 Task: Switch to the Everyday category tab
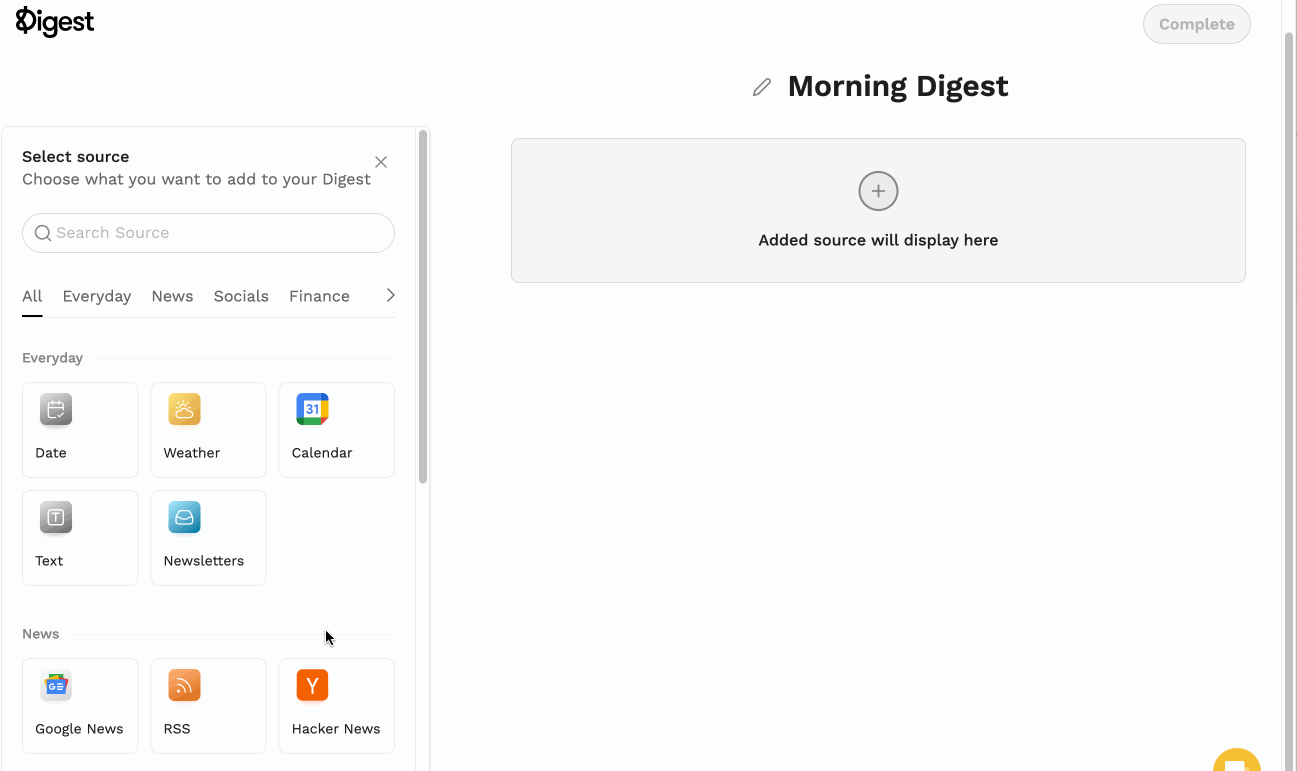97,296
